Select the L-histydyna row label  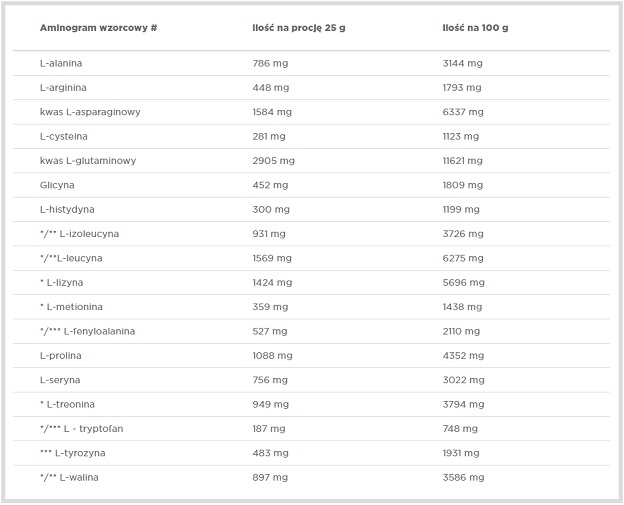[x=67, y=210]
